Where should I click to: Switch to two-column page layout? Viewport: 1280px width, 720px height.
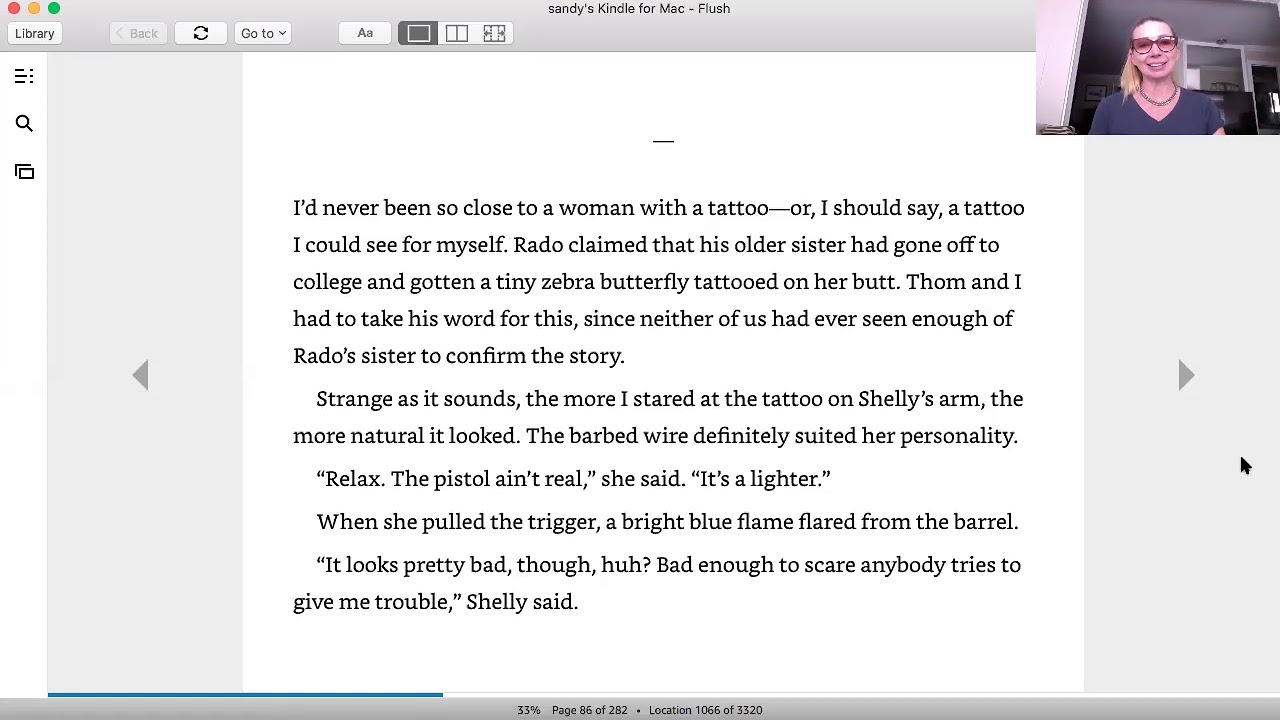[457, 33]
